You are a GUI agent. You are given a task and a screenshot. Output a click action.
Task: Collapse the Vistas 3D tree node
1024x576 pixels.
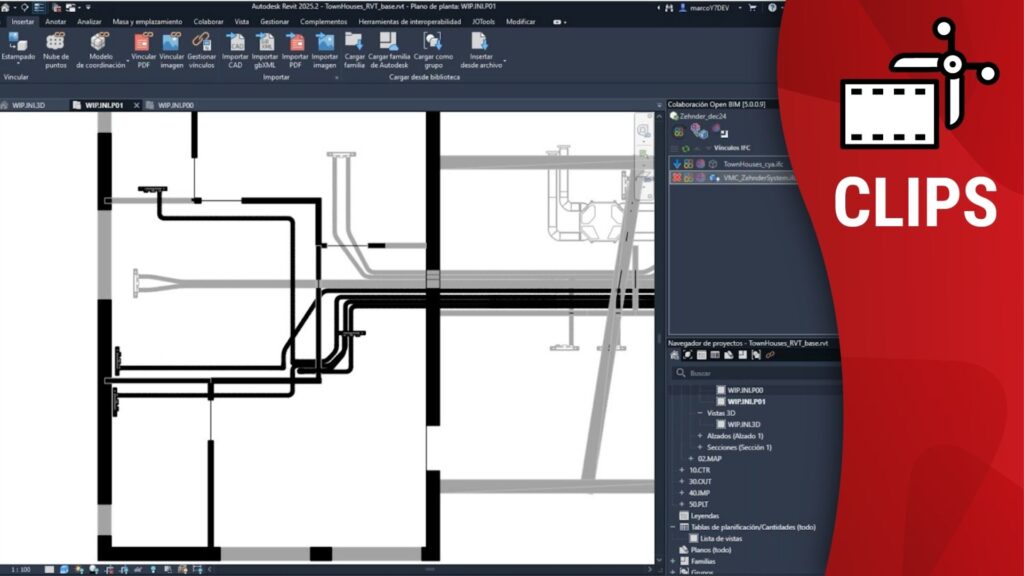tap(700, 413)
